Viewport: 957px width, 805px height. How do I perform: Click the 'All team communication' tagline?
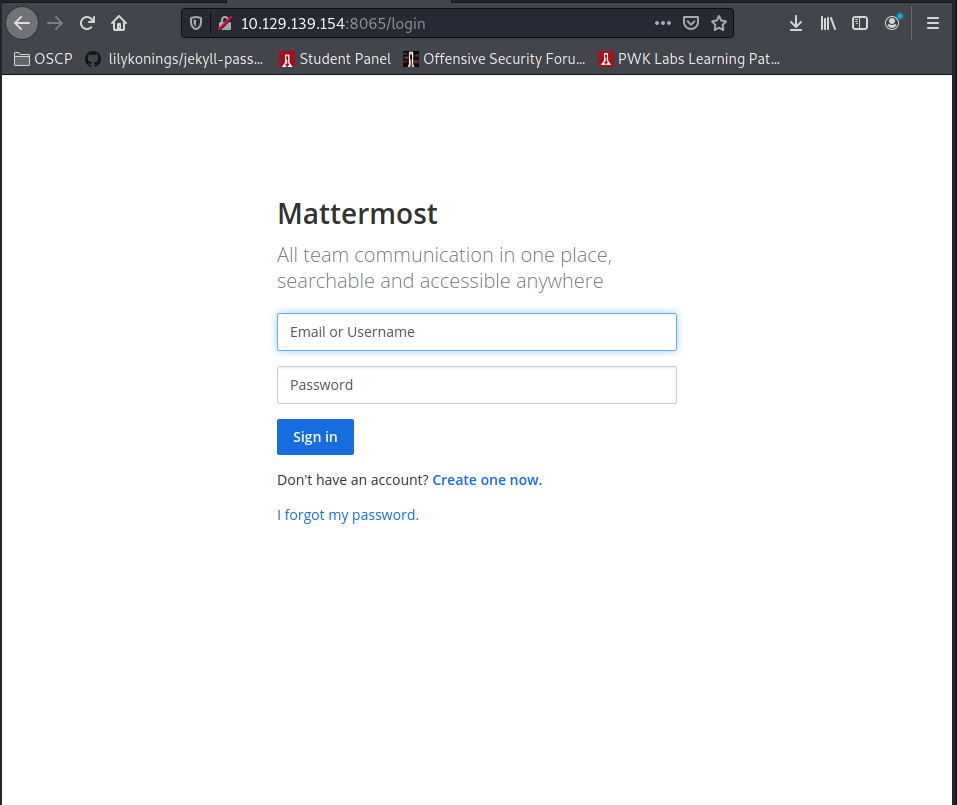444,268
